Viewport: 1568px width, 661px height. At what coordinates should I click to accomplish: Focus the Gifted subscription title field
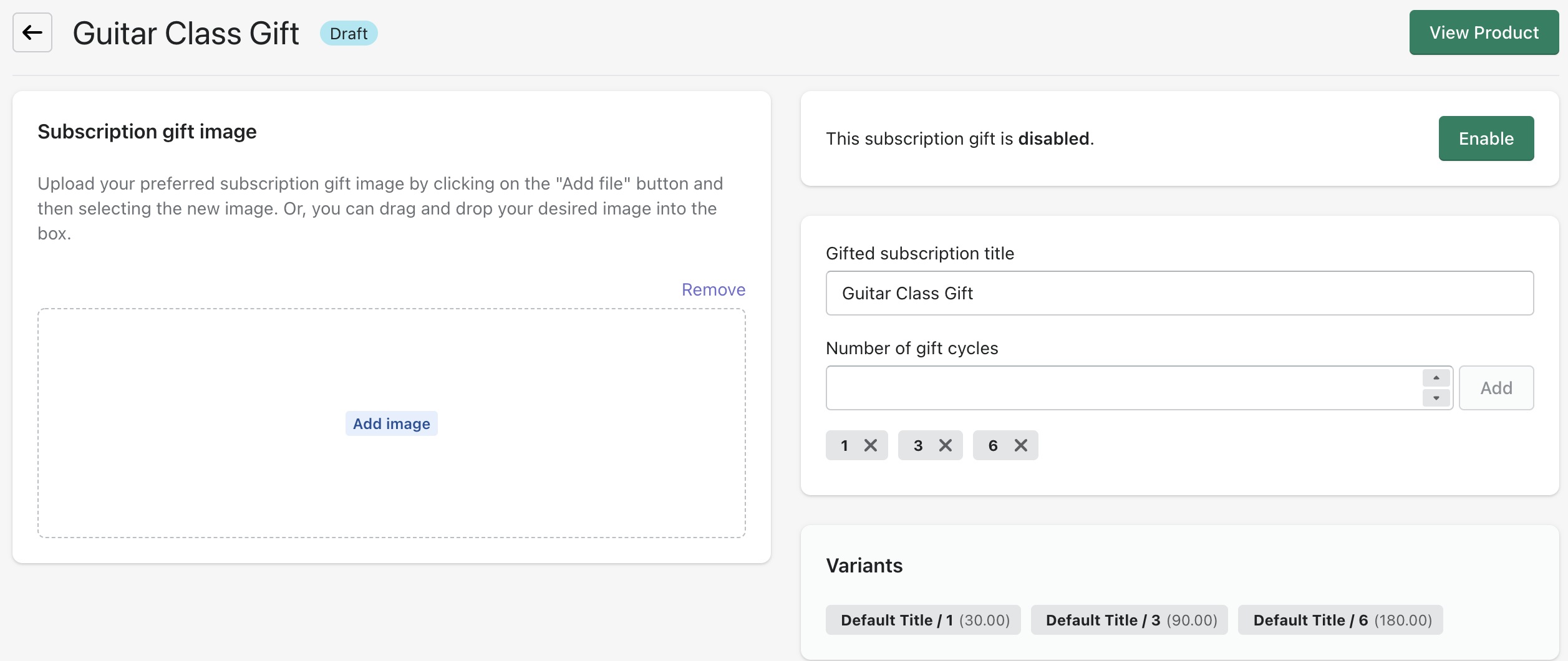point(1179,293)
